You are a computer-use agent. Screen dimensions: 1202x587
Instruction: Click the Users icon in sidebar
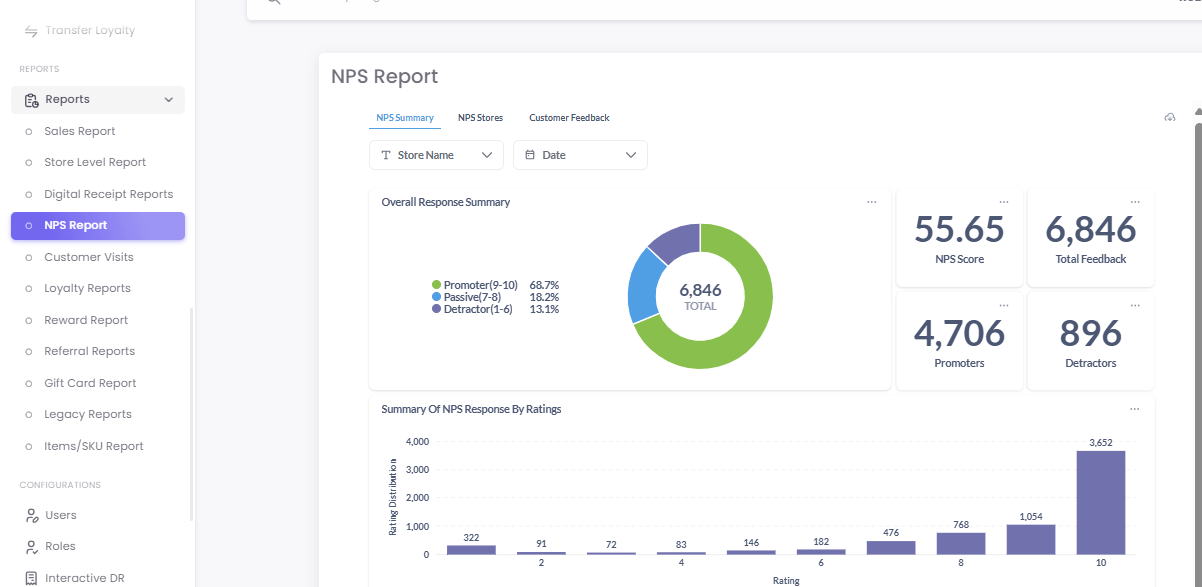click(x=31, y=515)
